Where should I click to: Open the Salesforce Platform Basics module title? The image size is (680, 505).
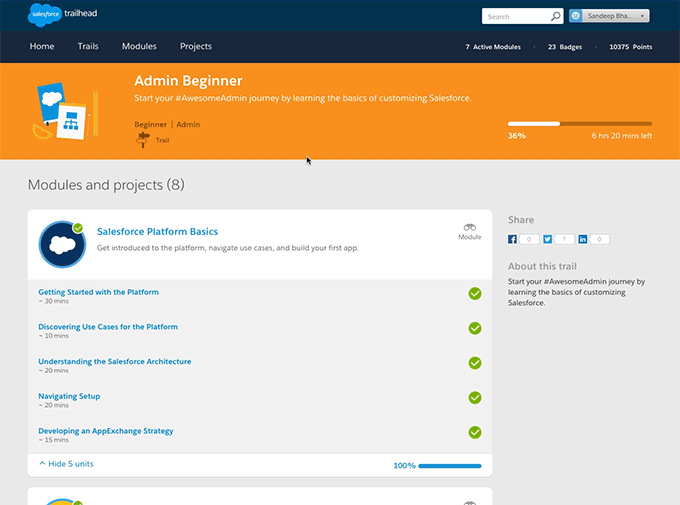pyautogui.click(x=157, y=232)
